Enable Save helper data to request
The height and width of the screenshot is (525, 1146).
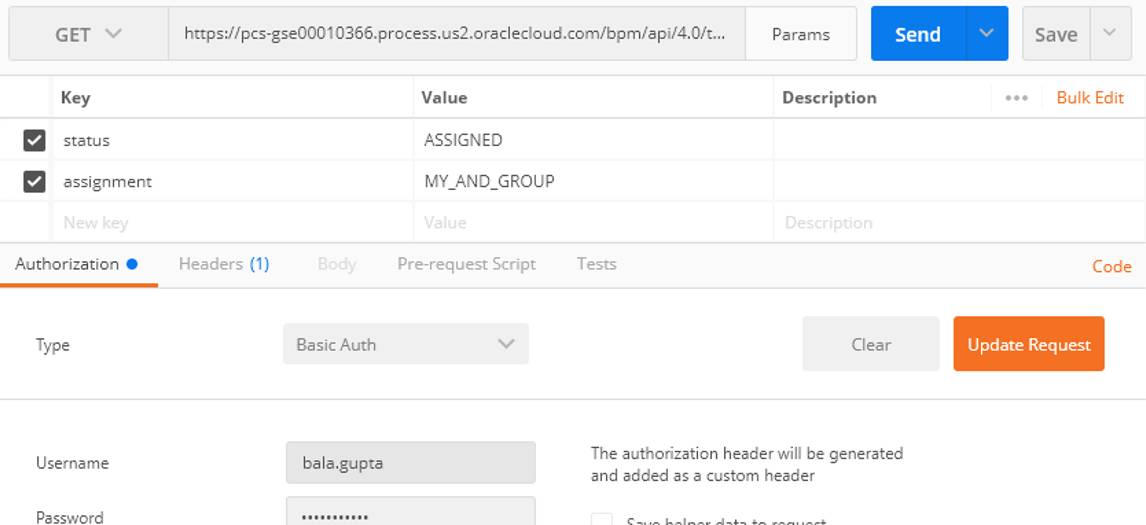click(x=602, y=520)
